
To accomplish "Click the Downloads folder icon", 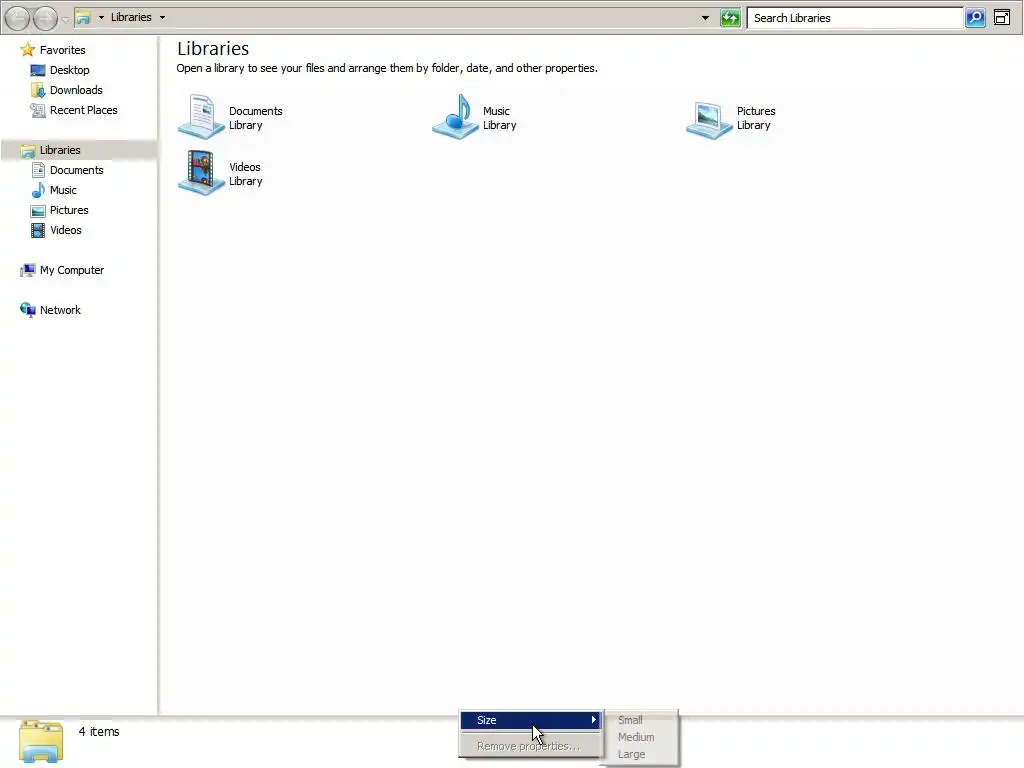I will coord(38,90).
